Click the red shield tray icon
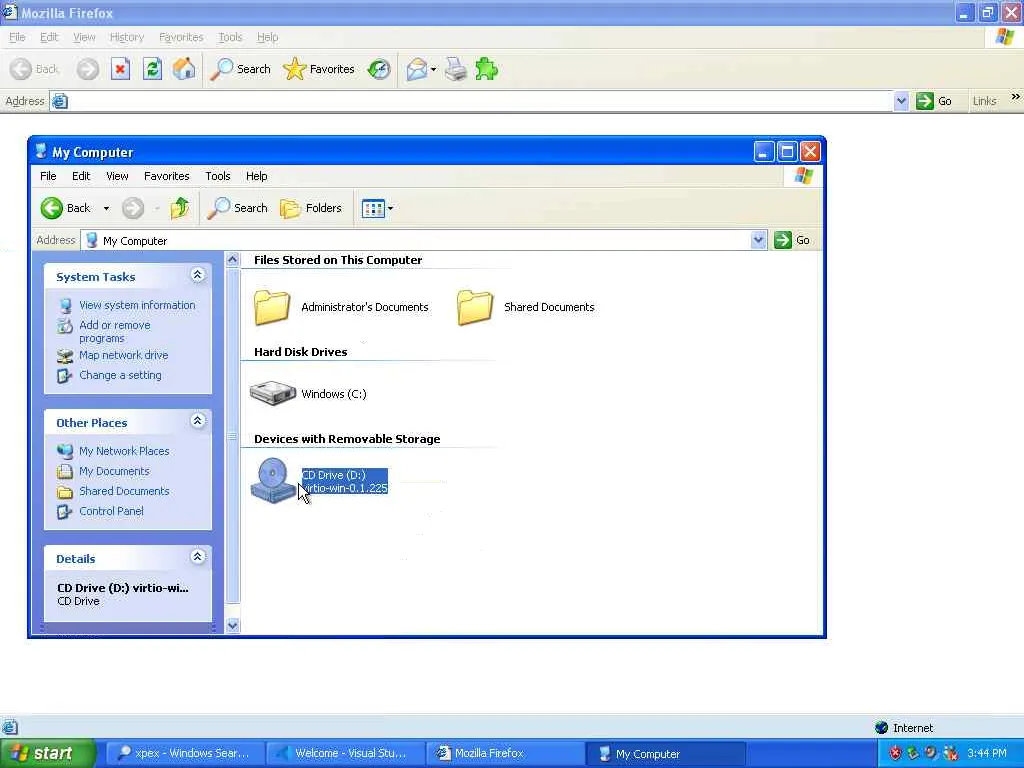 (x=895, y=754)
